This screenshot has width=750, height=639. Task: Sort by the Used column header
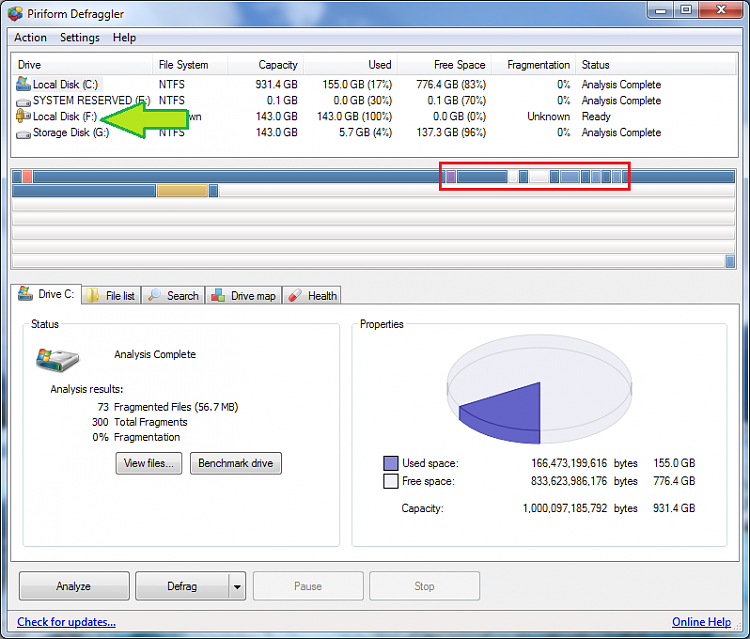coord(350,65)
